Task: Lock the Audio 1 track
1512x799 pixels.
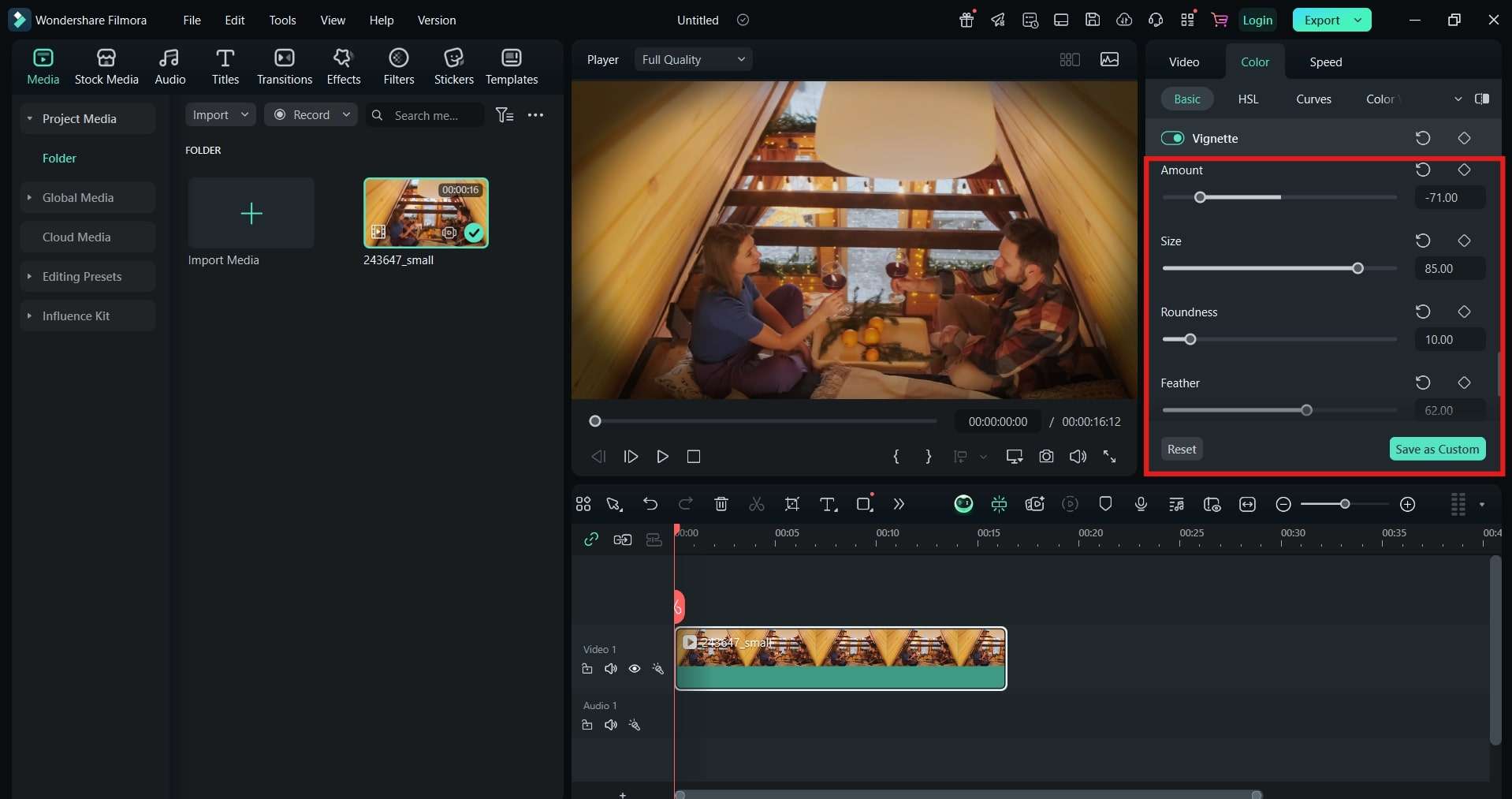Action: click(587, 725)
